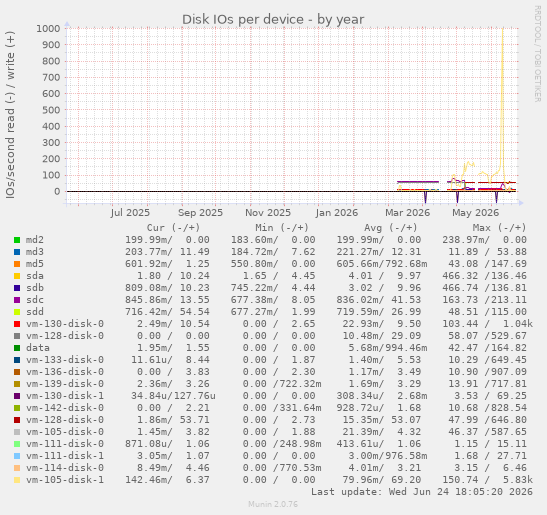The image size is (547, 515).
Task: Click the peach vm-114-disk-0 swatch
Action: [17, 468]
